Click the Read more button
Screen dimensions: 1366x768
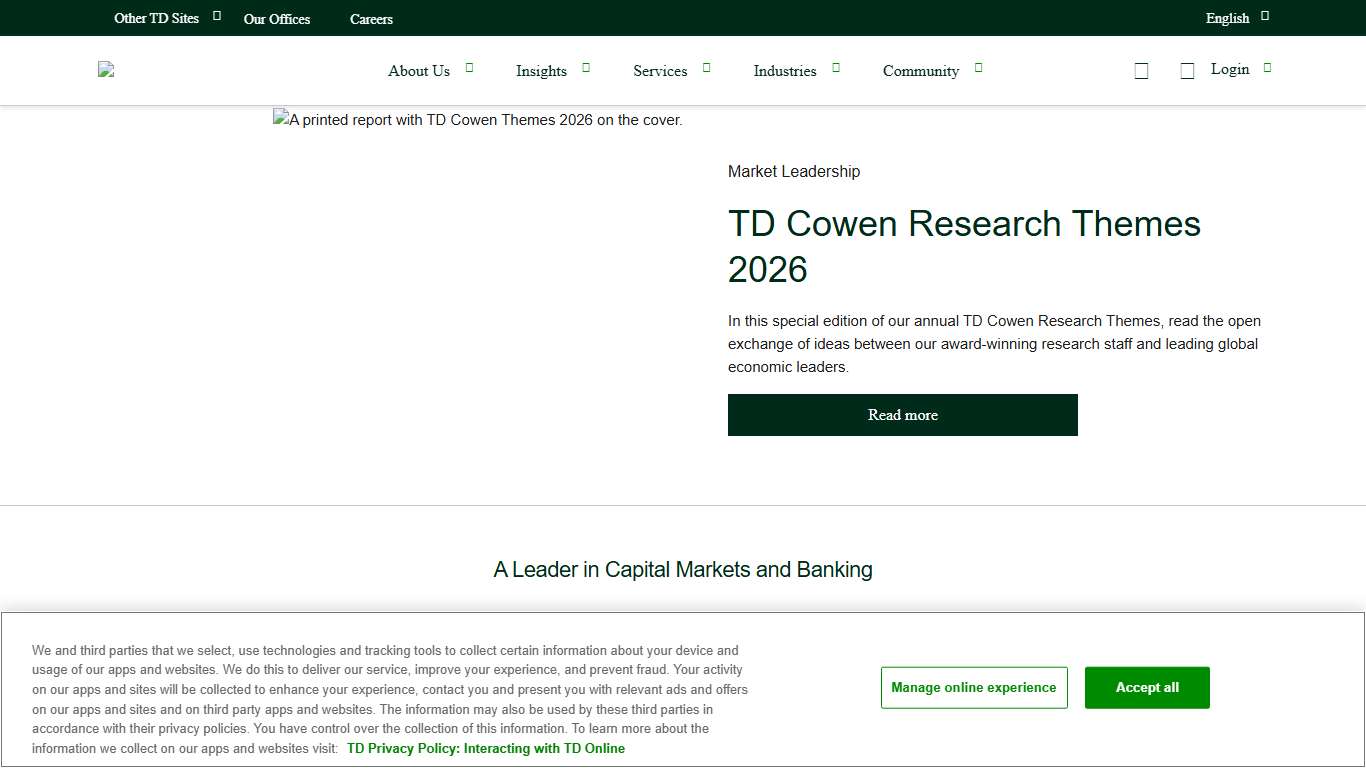point(902,414)
